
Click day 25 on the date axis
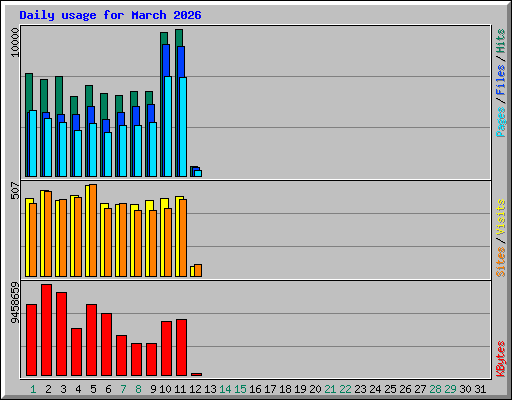pyautogui.click(x=390, y=389)
